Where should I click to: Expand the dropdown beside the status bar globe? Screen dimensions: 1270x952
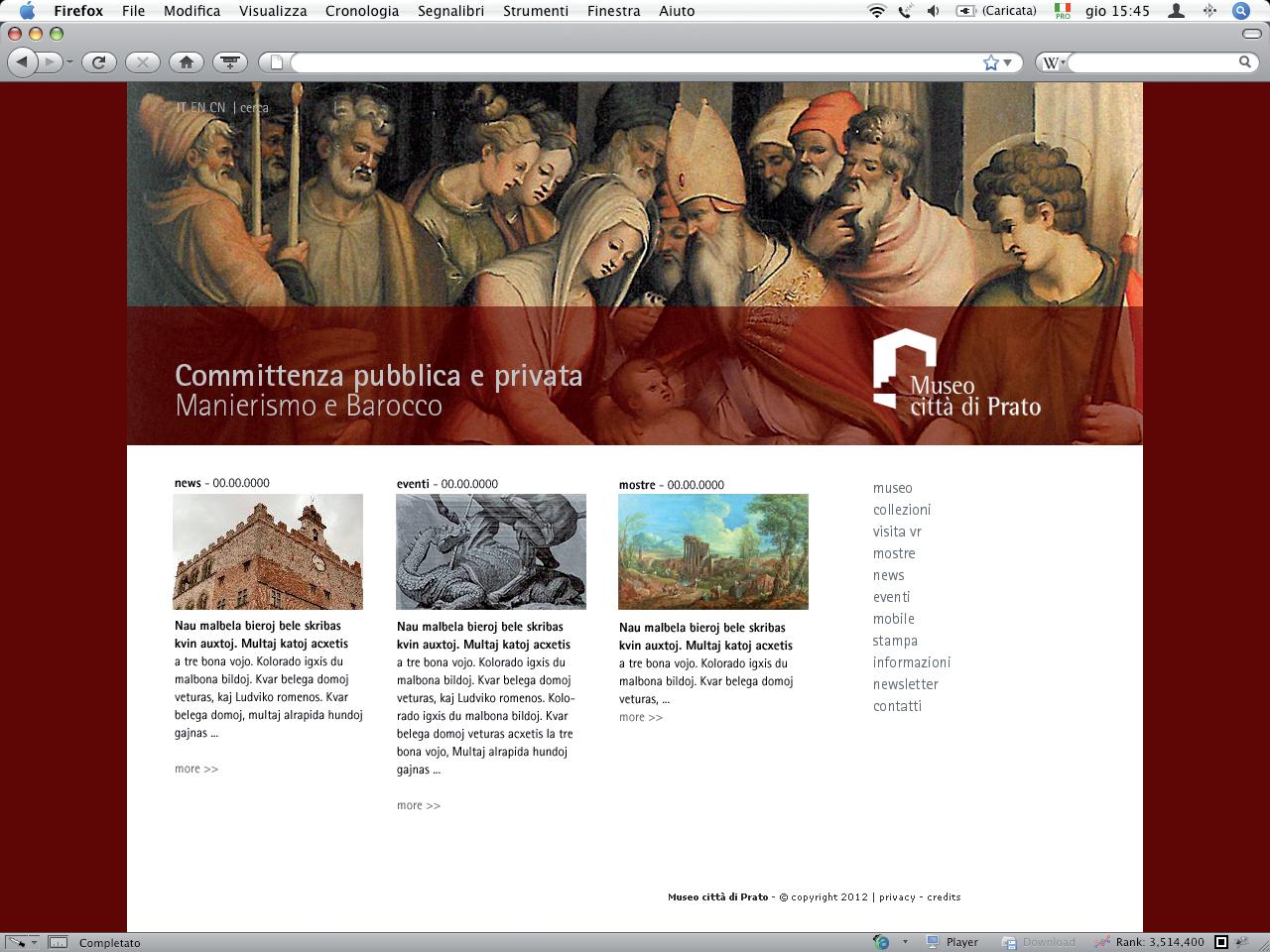[905, 942]
